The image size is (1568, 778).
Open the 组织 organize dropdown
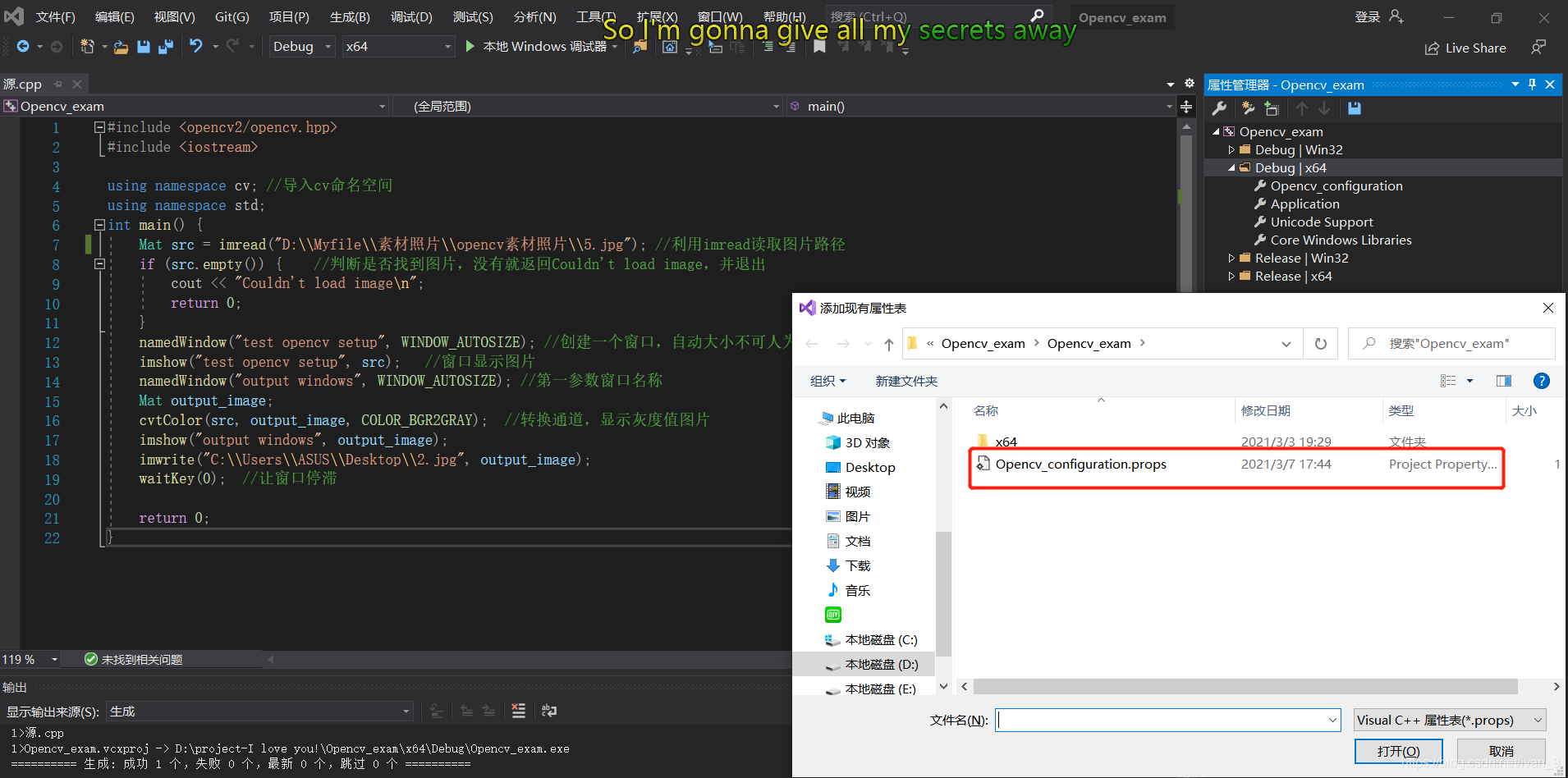[828, 381]
